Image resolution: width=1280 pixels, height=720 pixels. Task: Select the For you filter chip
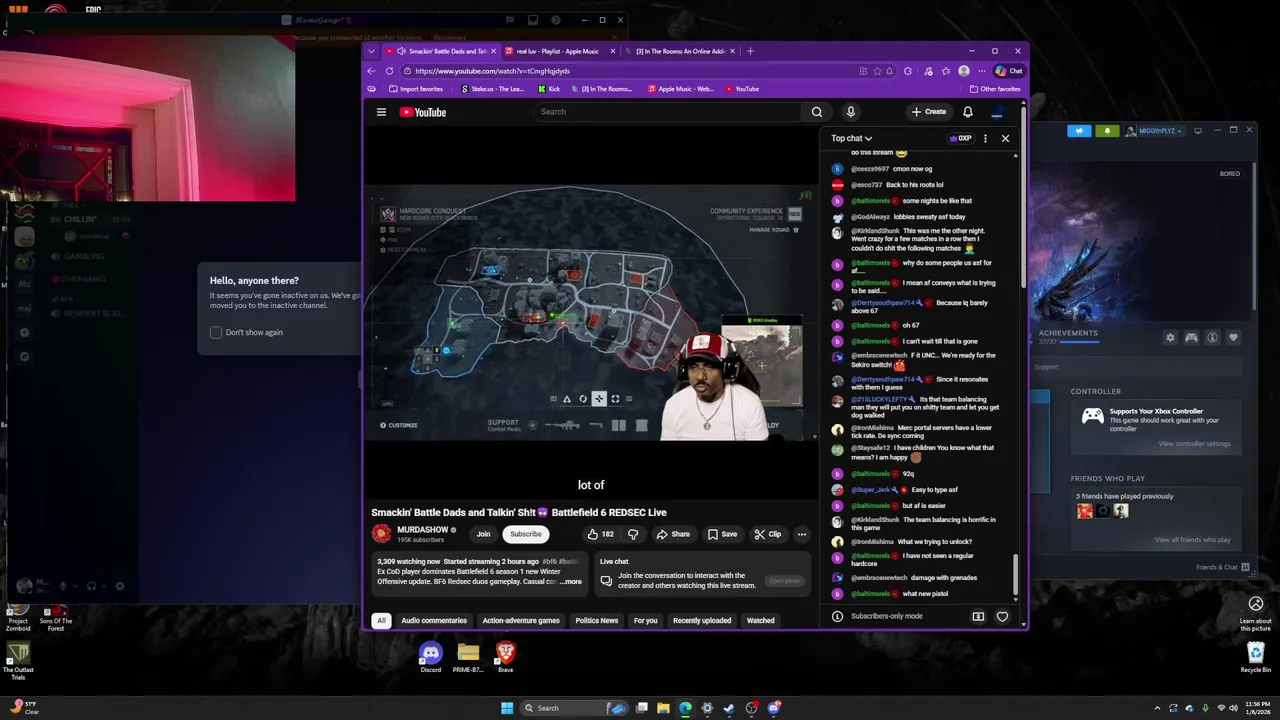(646, 620)
